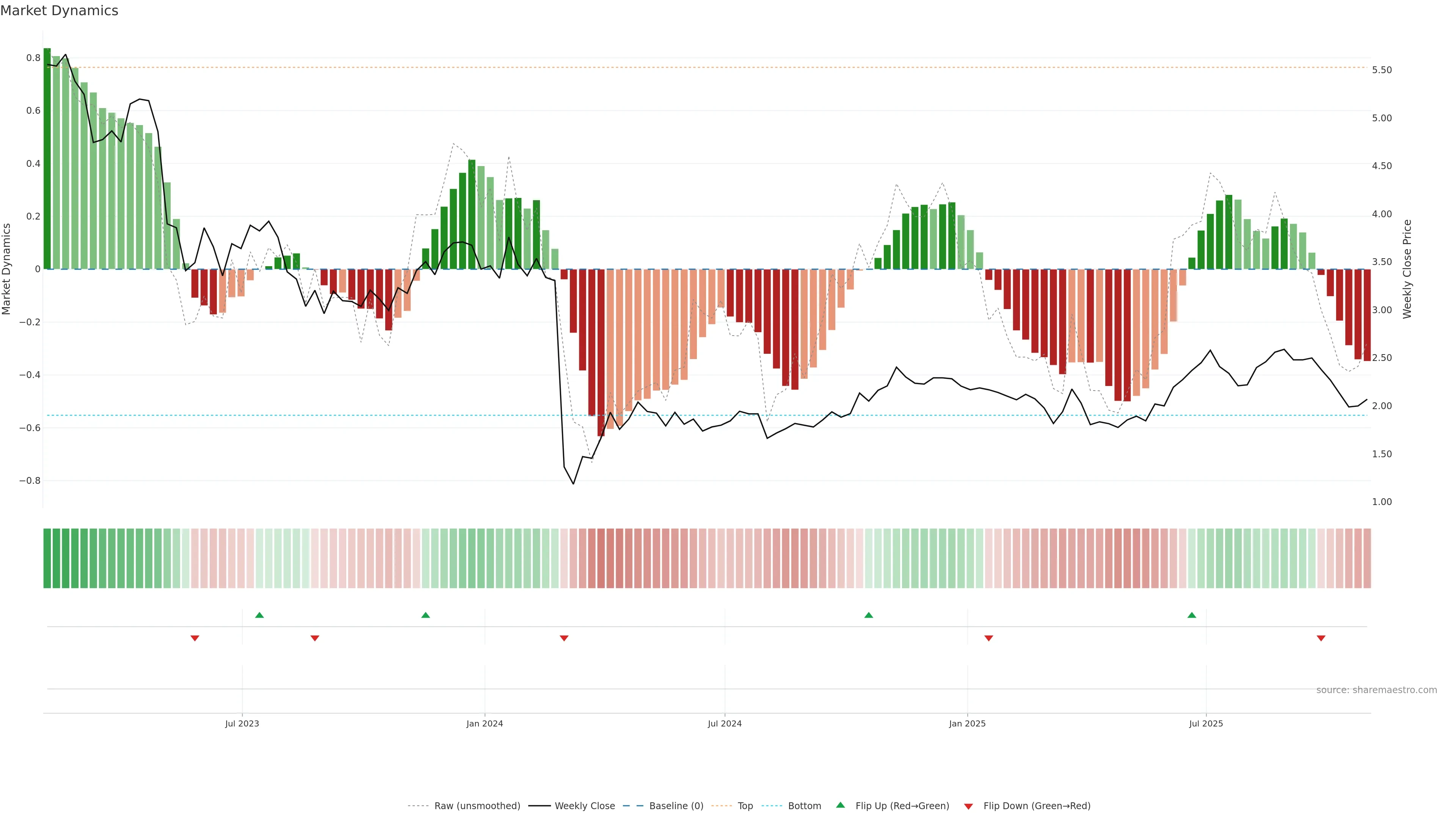Click the flip-up triangle just before Jul 2025

(1191, 615)
